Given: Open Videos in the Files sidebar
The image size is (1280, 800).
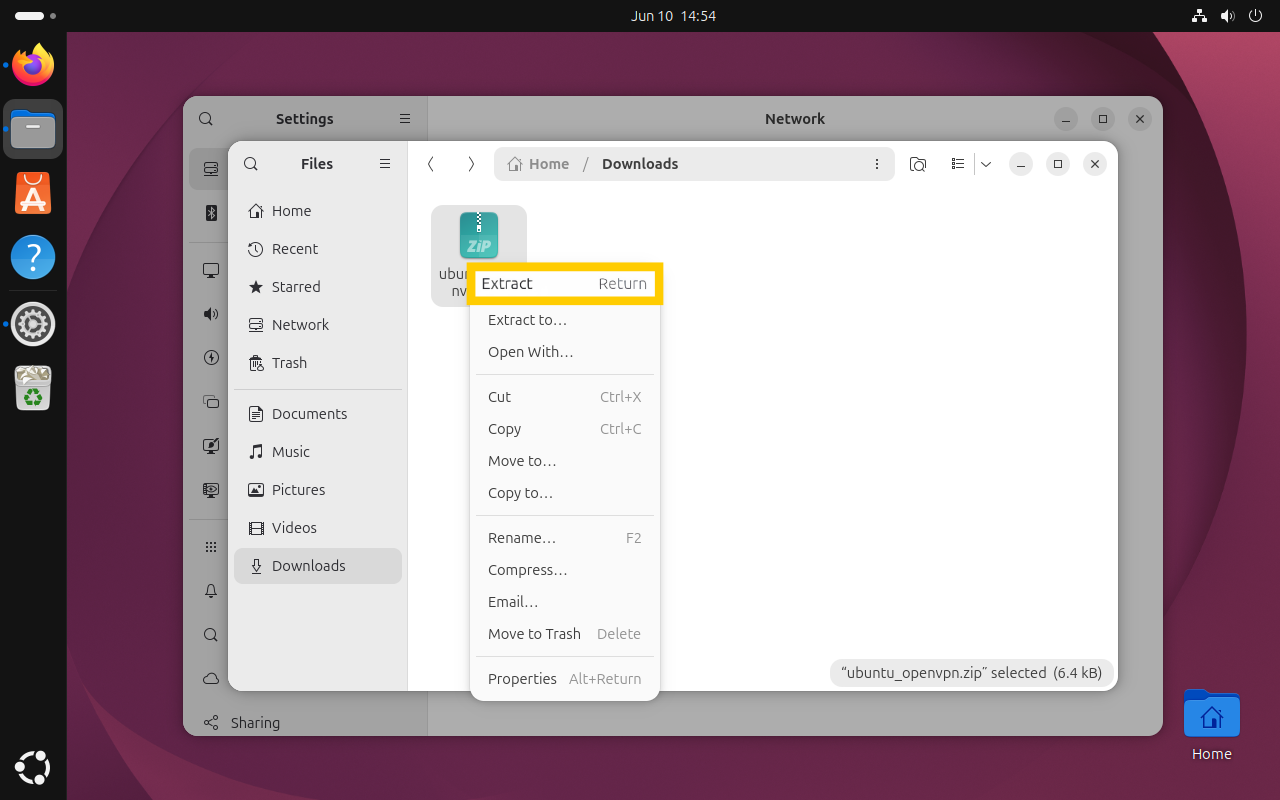Looking at the screenshot, I should coord(318,528).
